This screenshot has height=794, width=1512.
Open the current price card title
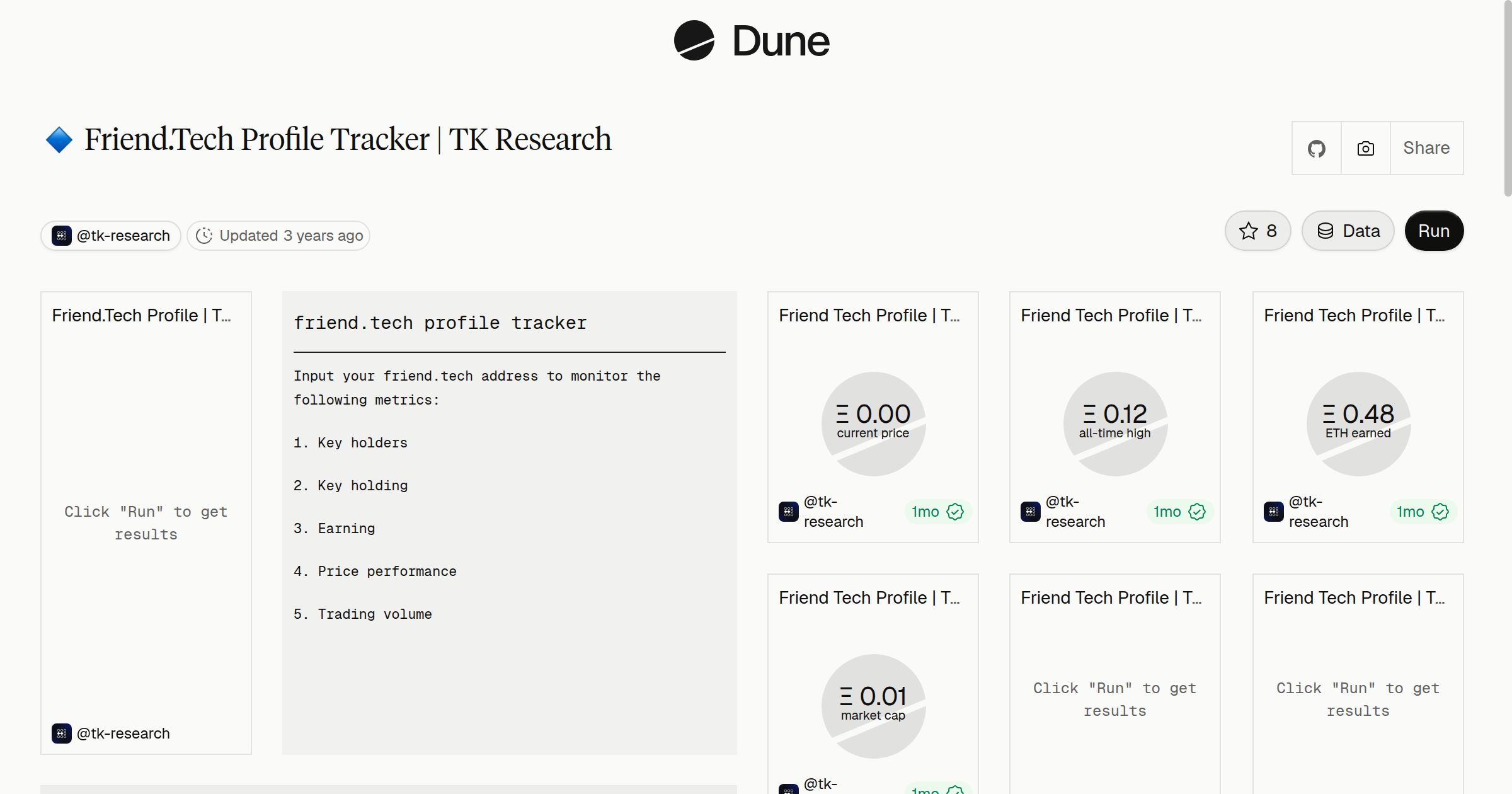tap(869, 315)
